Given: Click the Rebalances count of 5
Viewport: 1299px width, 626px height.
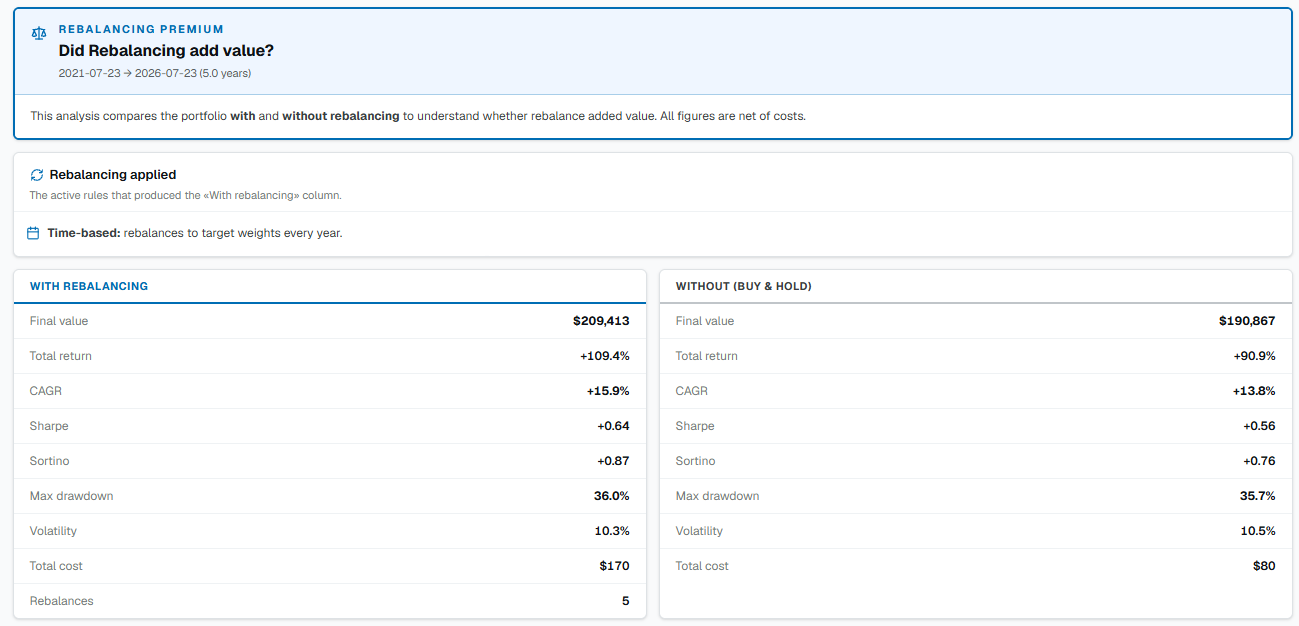Looking at the screenshot, I should pos(626,601).
